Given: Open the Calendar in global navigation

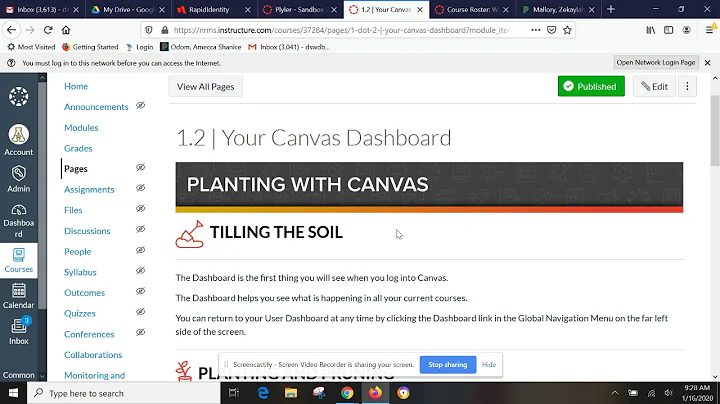Looking at the screenshot, I should click(19, 296).
